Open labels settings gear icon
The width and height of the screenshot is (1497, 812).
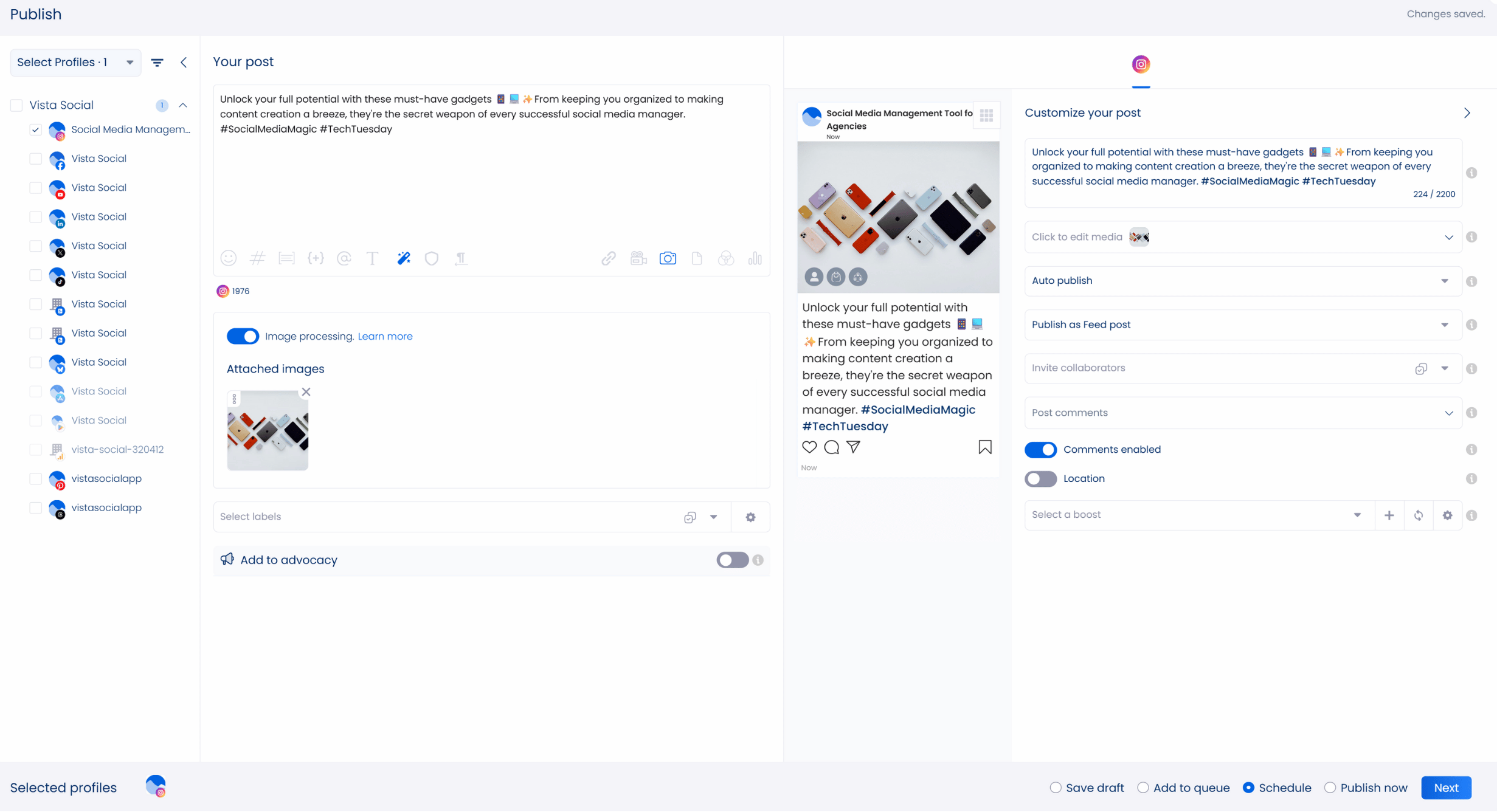pos(750,517)
